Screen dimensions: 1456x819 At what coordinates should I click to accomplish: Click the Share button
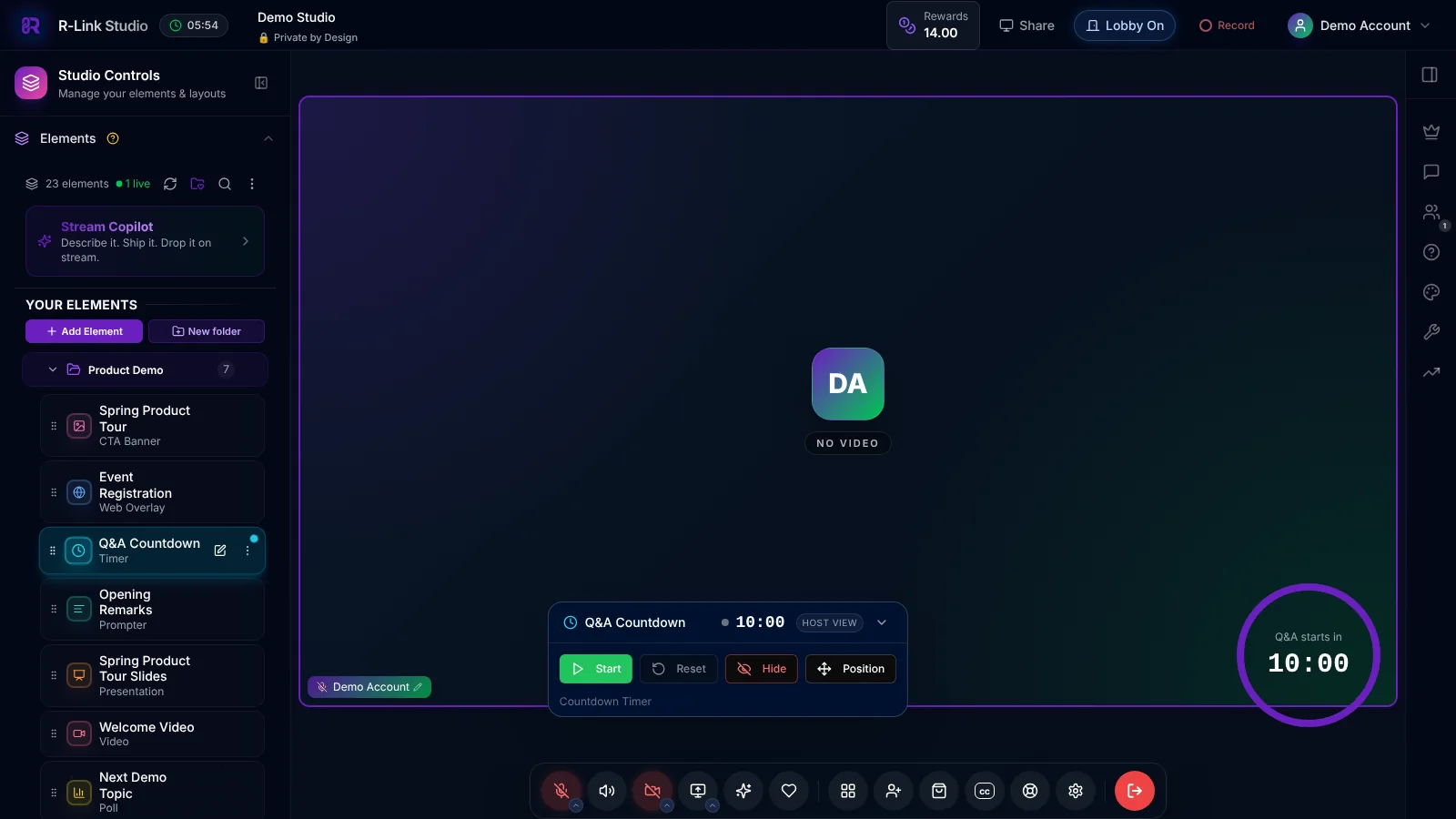click(x=1026, y=25)
